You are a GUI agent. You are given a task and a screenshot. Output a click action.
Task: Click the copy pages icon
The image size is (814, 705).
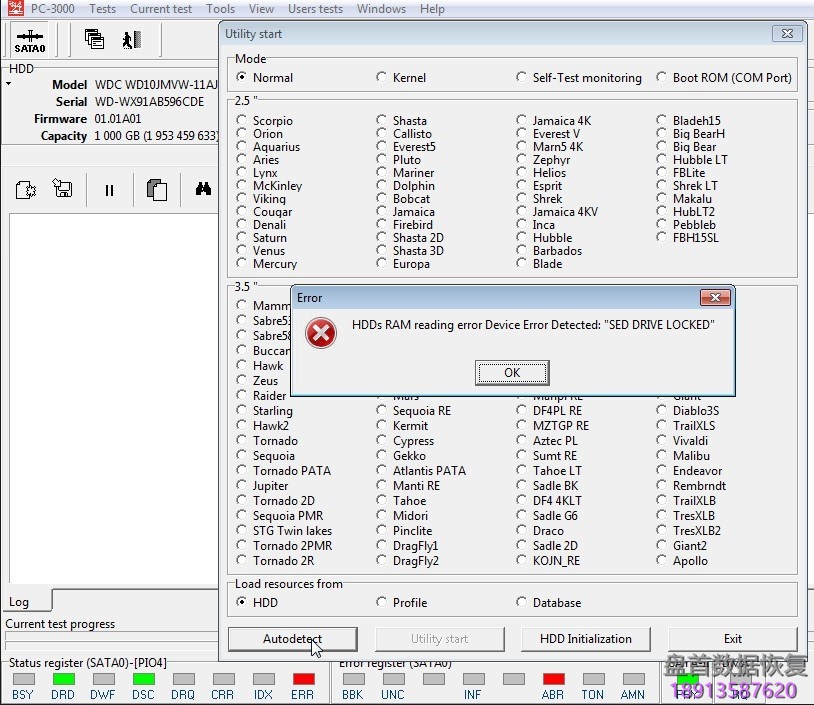156,189
